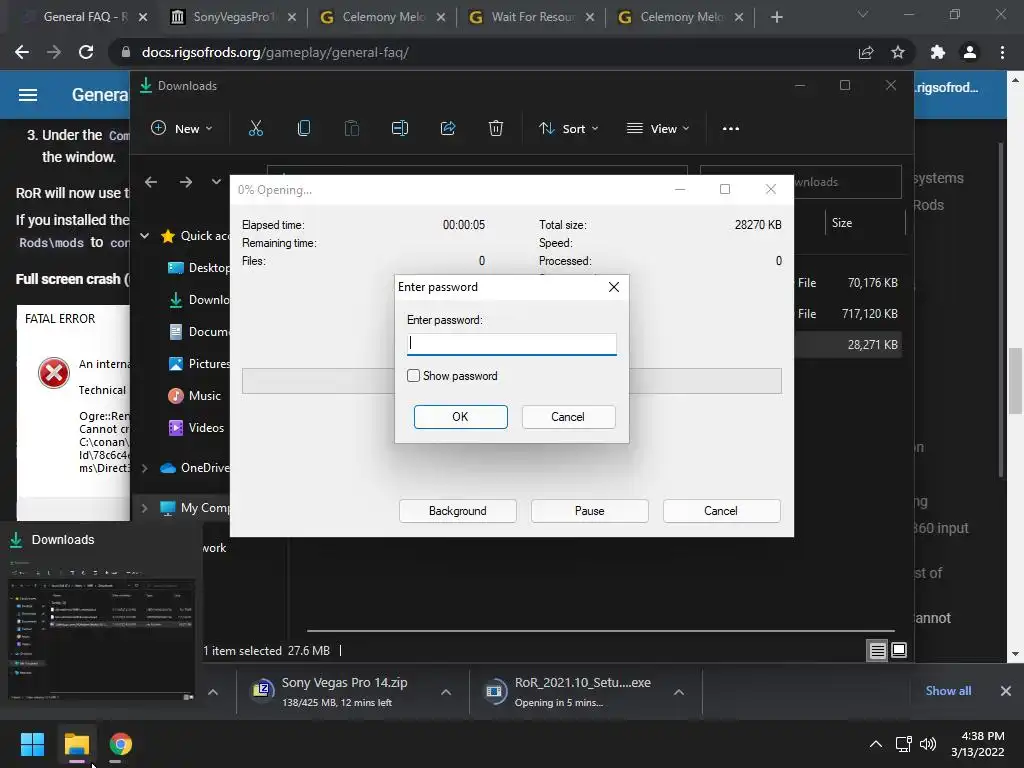Reload the page in Chrome
Screen dimensions: 1024x768
tap(86, 52)
